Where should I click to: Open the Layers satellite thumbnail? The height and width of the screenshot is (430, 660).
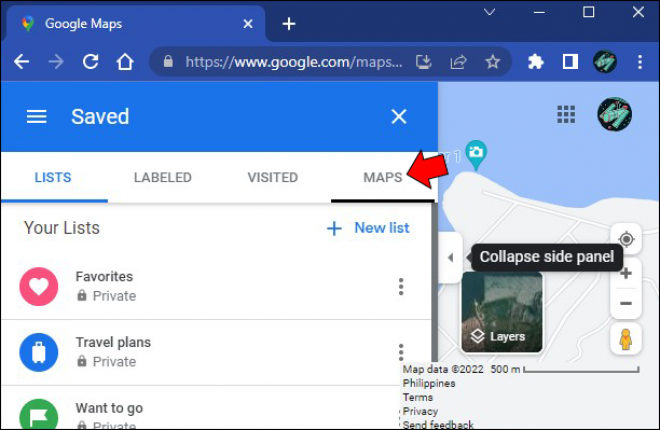tap(501, 312)
